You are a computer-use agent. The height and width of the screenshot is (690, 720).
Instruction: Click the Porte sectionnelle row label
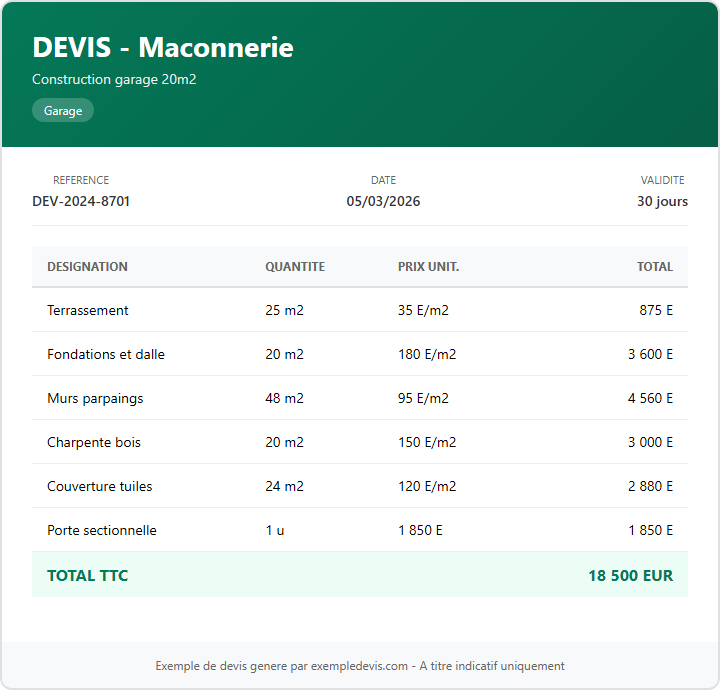point(102,530)
